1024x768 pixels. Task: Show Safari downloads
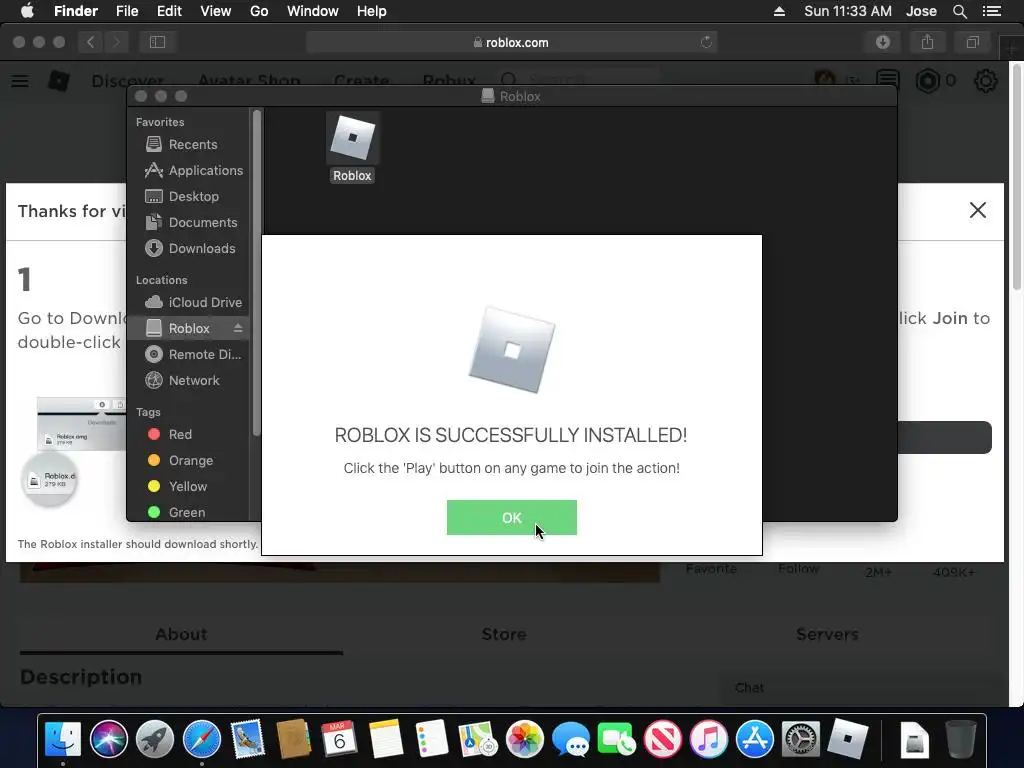883,42
